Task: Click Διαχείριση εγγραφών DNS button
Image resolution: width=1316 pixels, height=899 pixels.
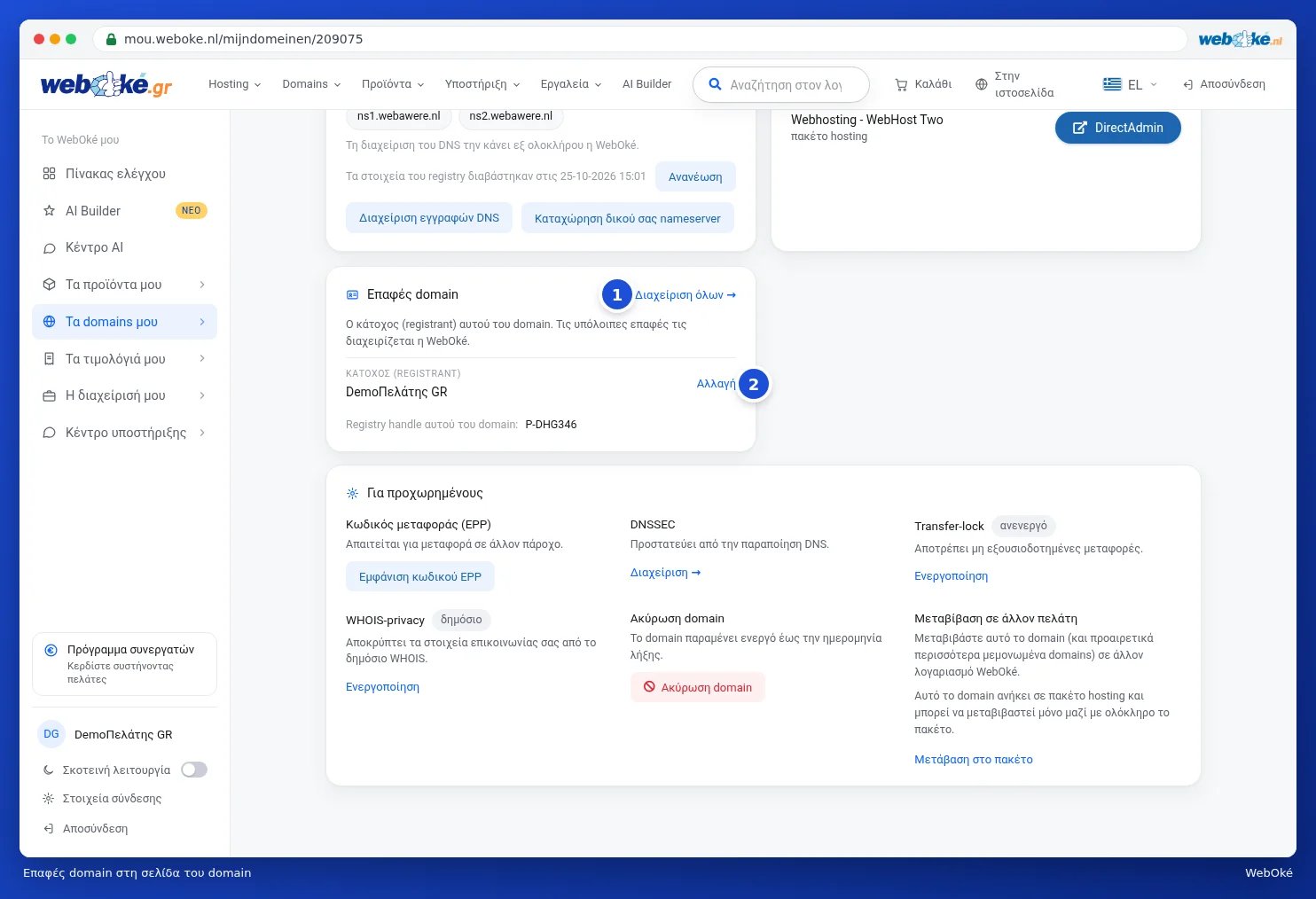Action: pos(429,218)
